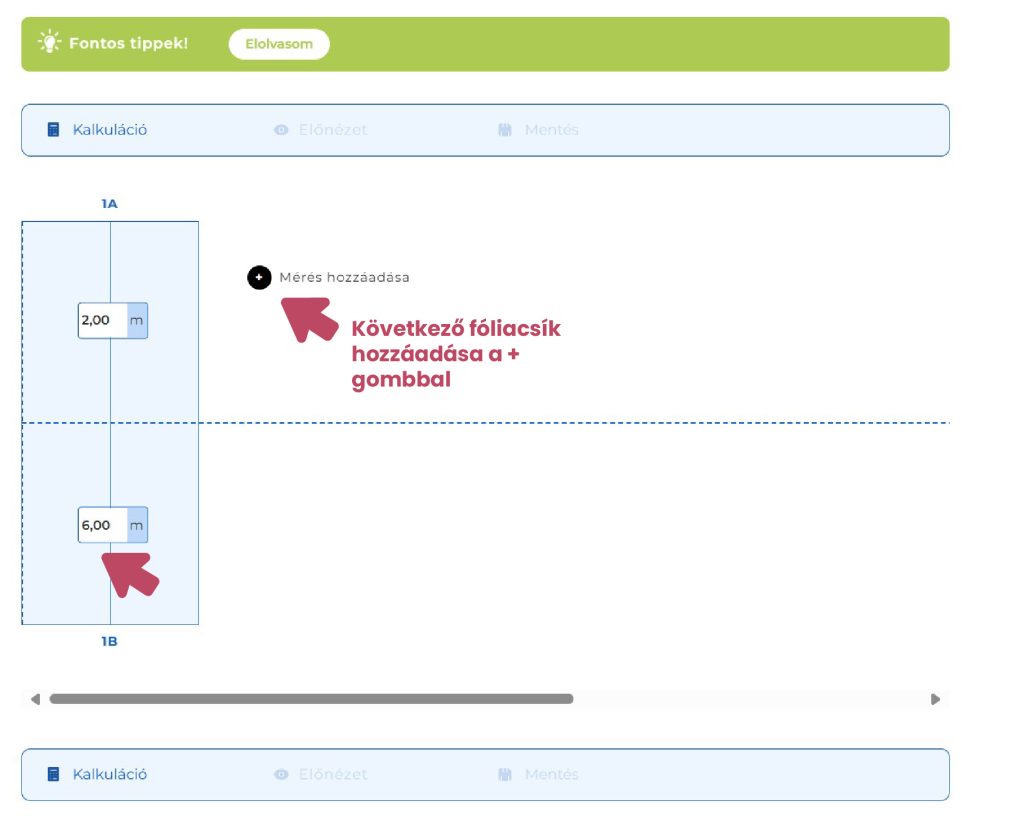The width and height of the screenshot is (1024, 816).
Task: Switch to the bottom Előnézet tab
Action: 332,774
